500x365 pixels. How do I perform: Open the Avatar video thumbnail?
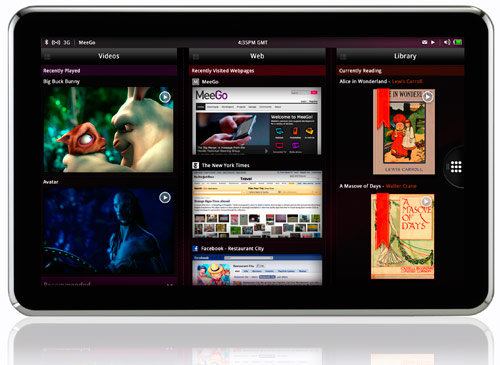(x=108, y=231)
